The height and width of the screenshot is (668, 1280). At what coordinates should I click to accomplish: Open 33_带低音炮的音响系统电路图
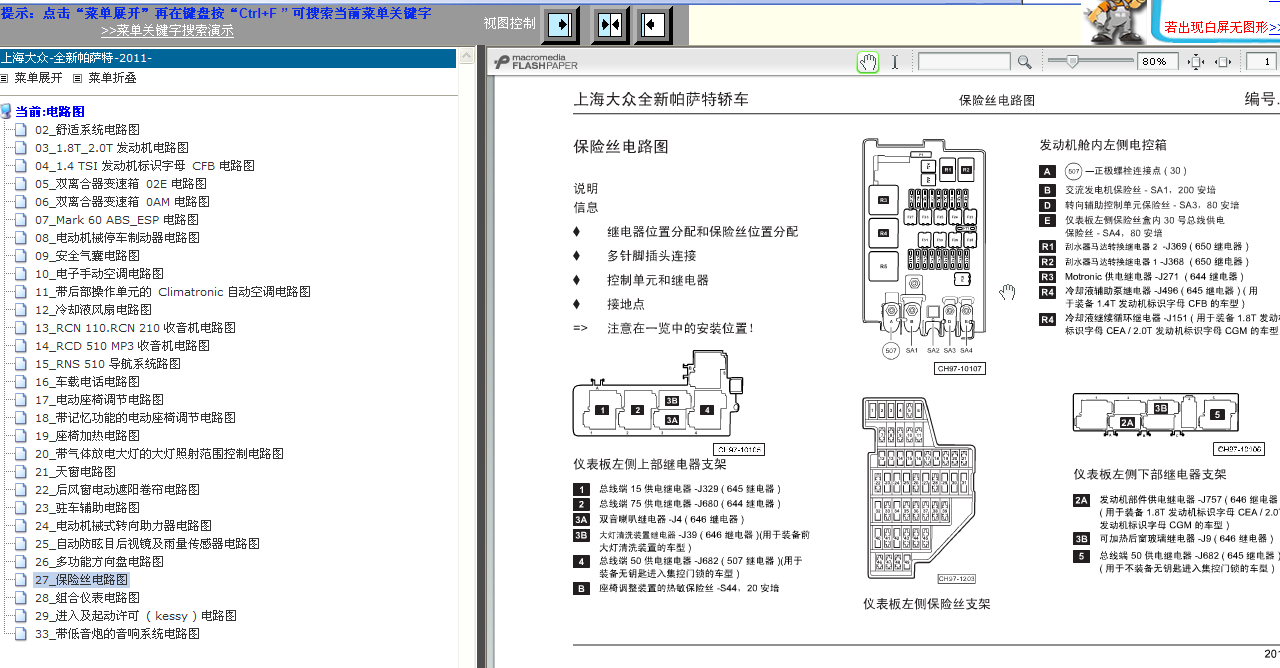(117, 634)
